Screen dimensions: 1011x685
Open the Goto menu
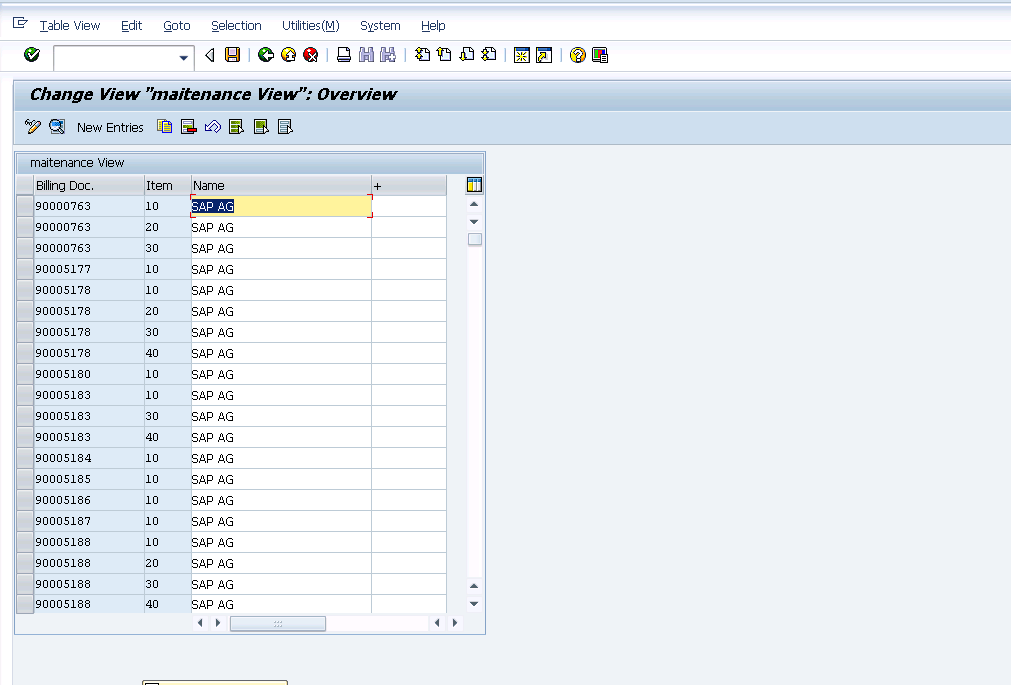coord(177,26)
